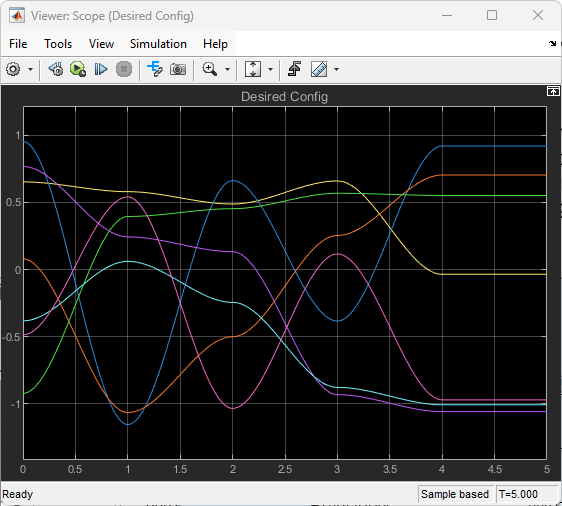Viewport: 562px width, 506px height.
Task: Take a snapshot with camera icon
Action: coord(178,69)
